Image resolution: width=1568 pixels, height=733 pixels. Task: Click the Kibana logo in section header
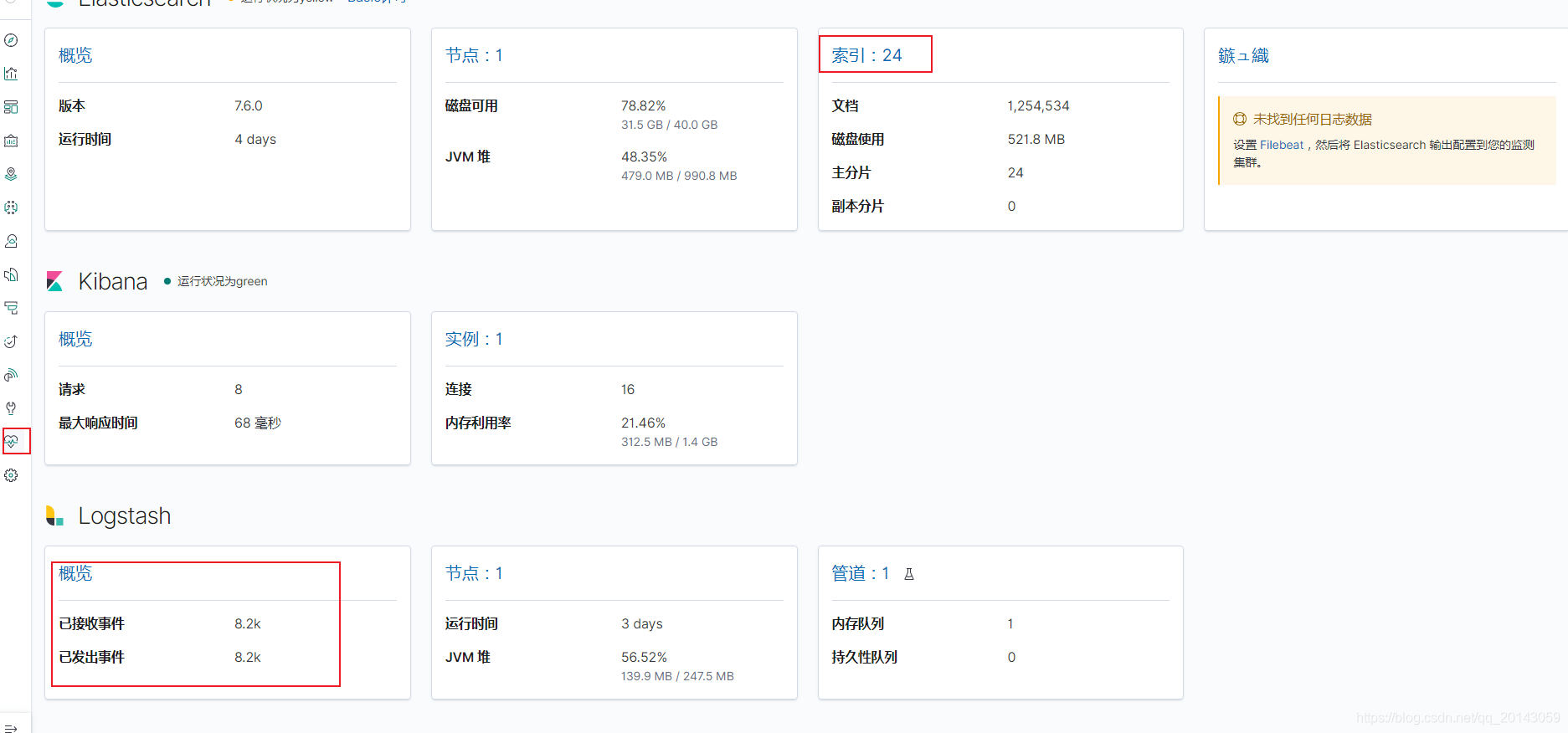click(55, 281)
